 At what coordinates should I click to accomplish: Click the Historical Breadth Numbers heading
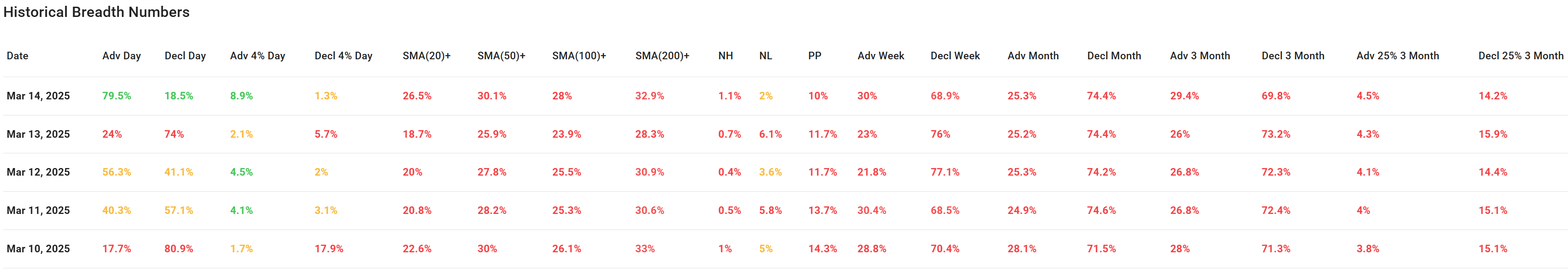coord(96,12)
